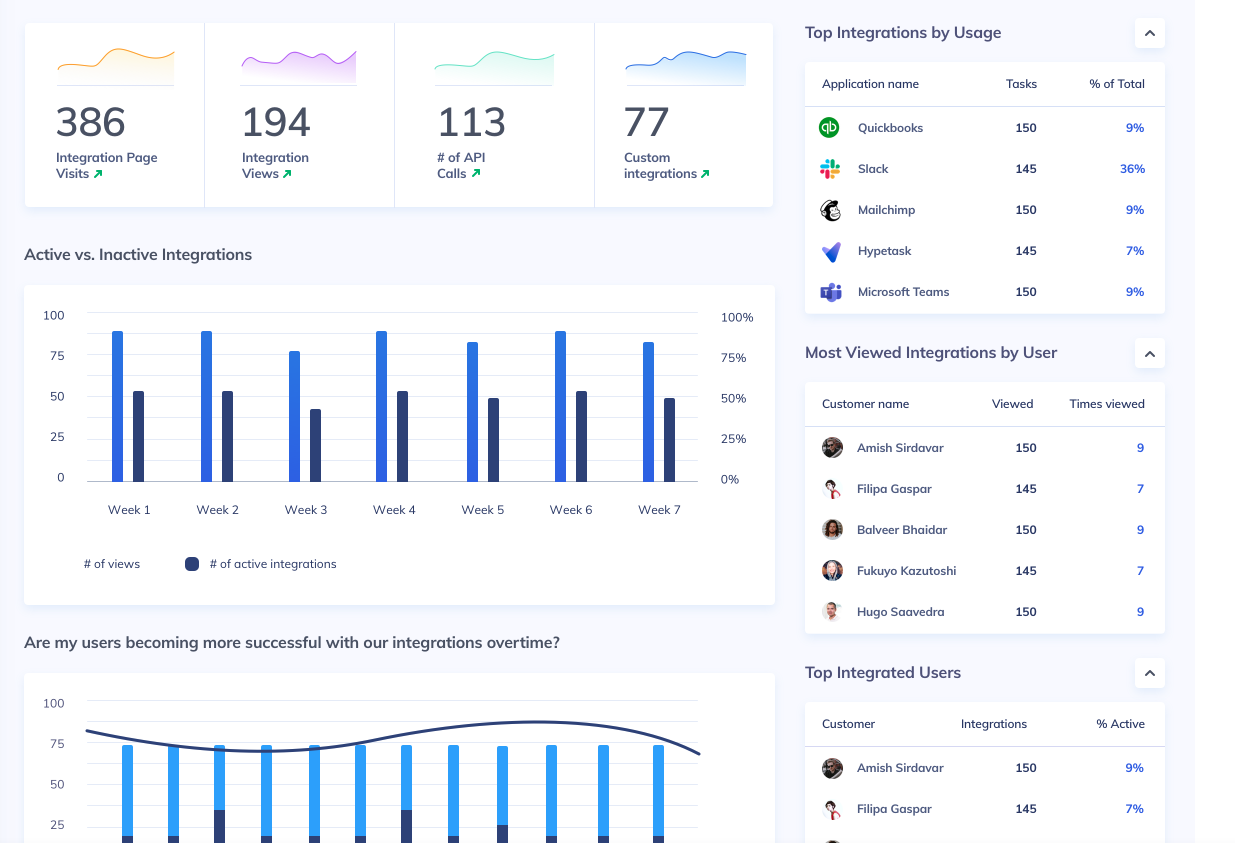Click Filipa Gaspar's avatar thumbnail
The width and height of the screenshot is (1235, 843).
[x=832, y=488]
